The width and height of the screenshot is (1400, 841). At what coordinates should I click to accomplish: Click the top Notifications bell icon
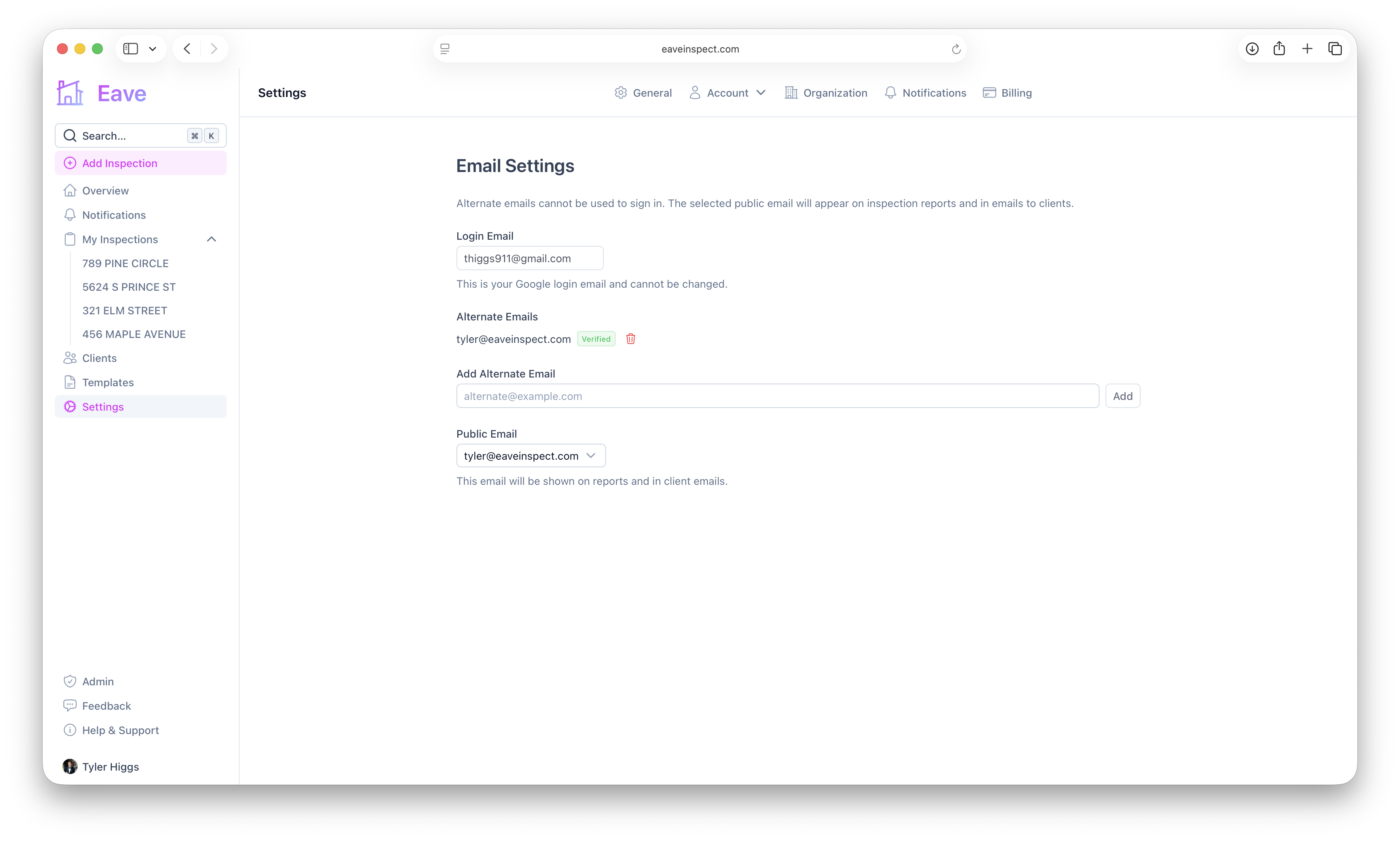pos(890,92)
